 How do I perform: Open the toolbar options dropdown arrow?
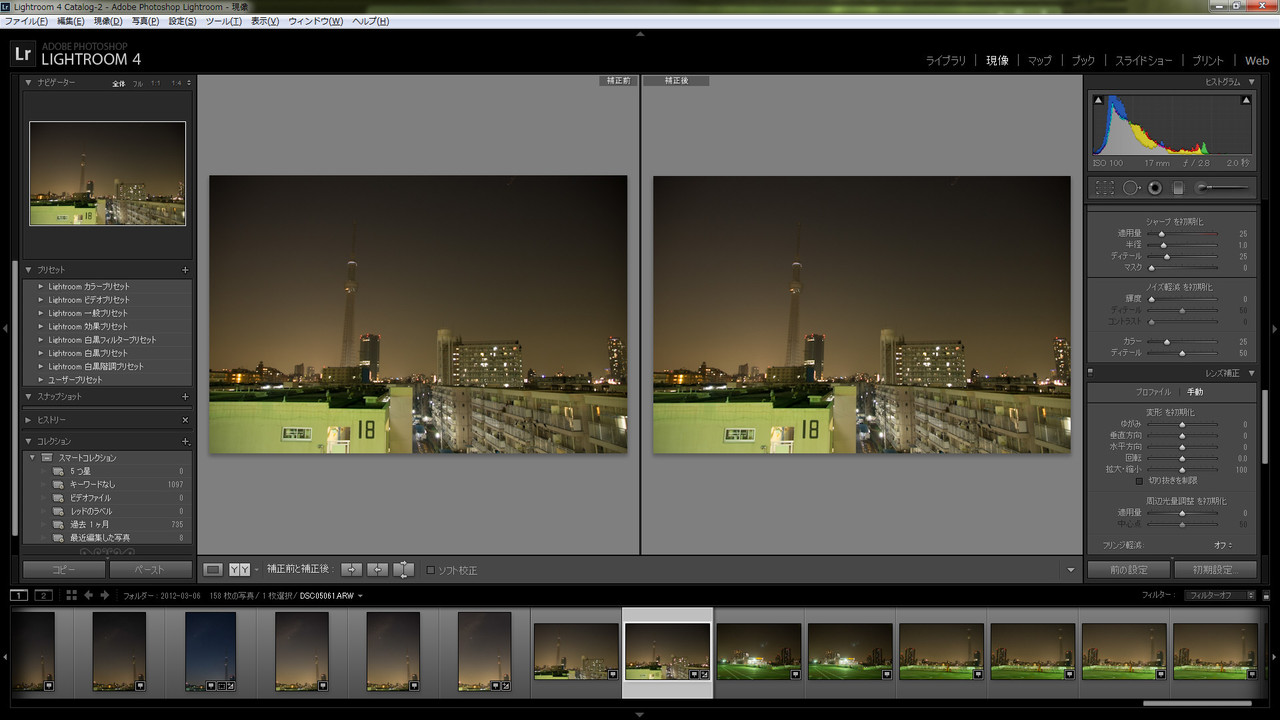click(x=1071, y=570)
